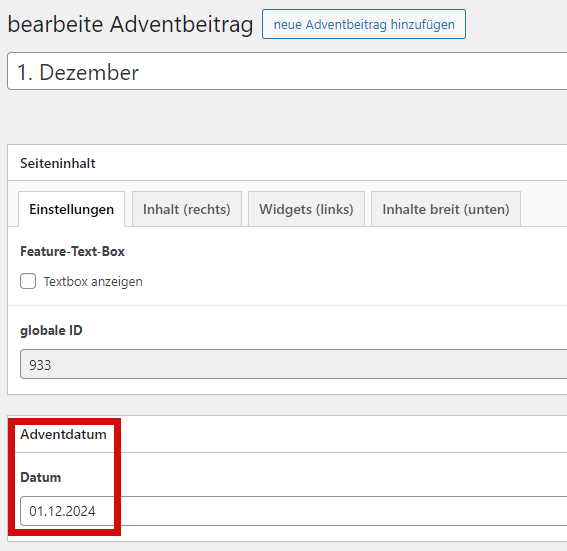
Task: Select the '933' value text
Action: click(x=40, y=365)
